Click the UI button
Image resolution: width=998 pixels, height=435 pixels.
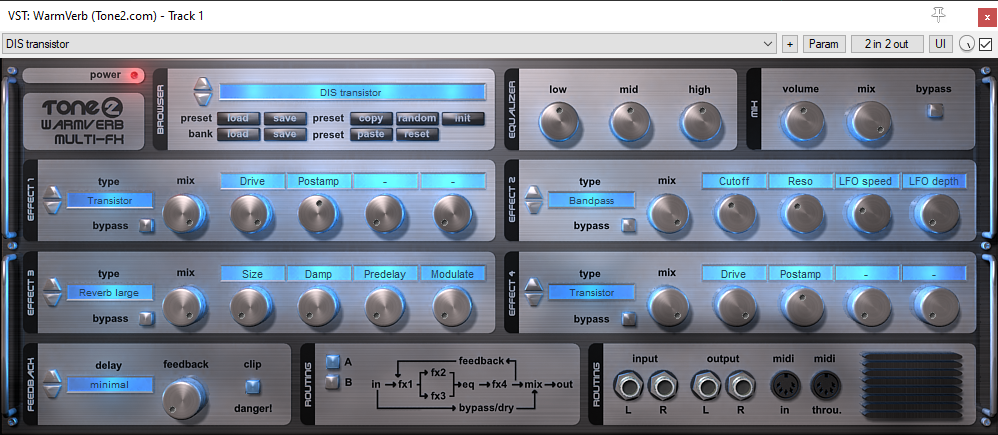pyautogui.click(x=940, y=44)
